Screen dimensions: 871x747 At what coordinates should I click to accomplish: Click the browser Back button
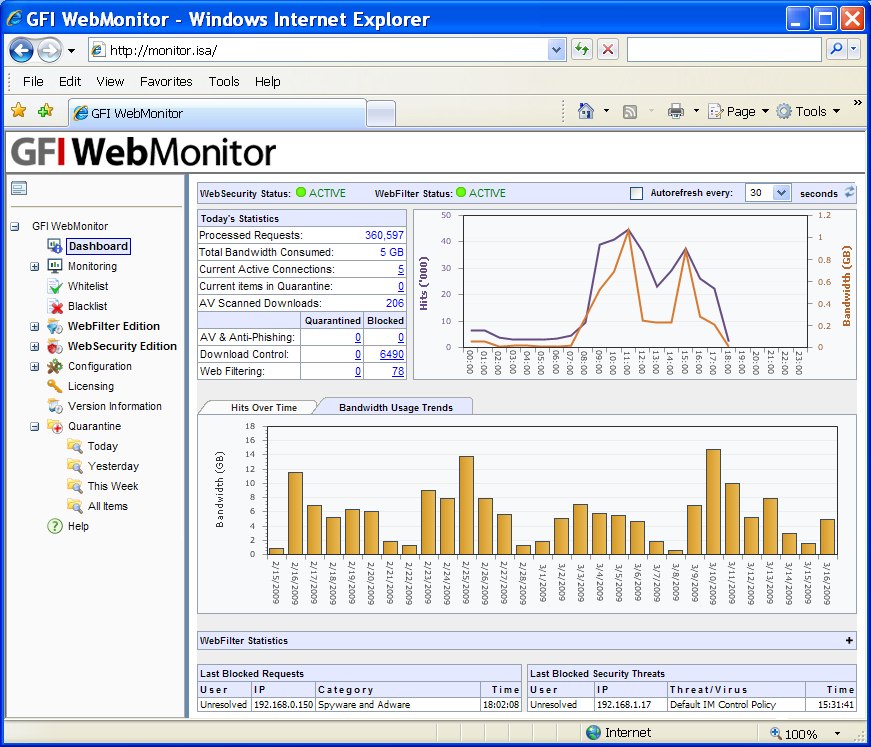tap(21, 51)
